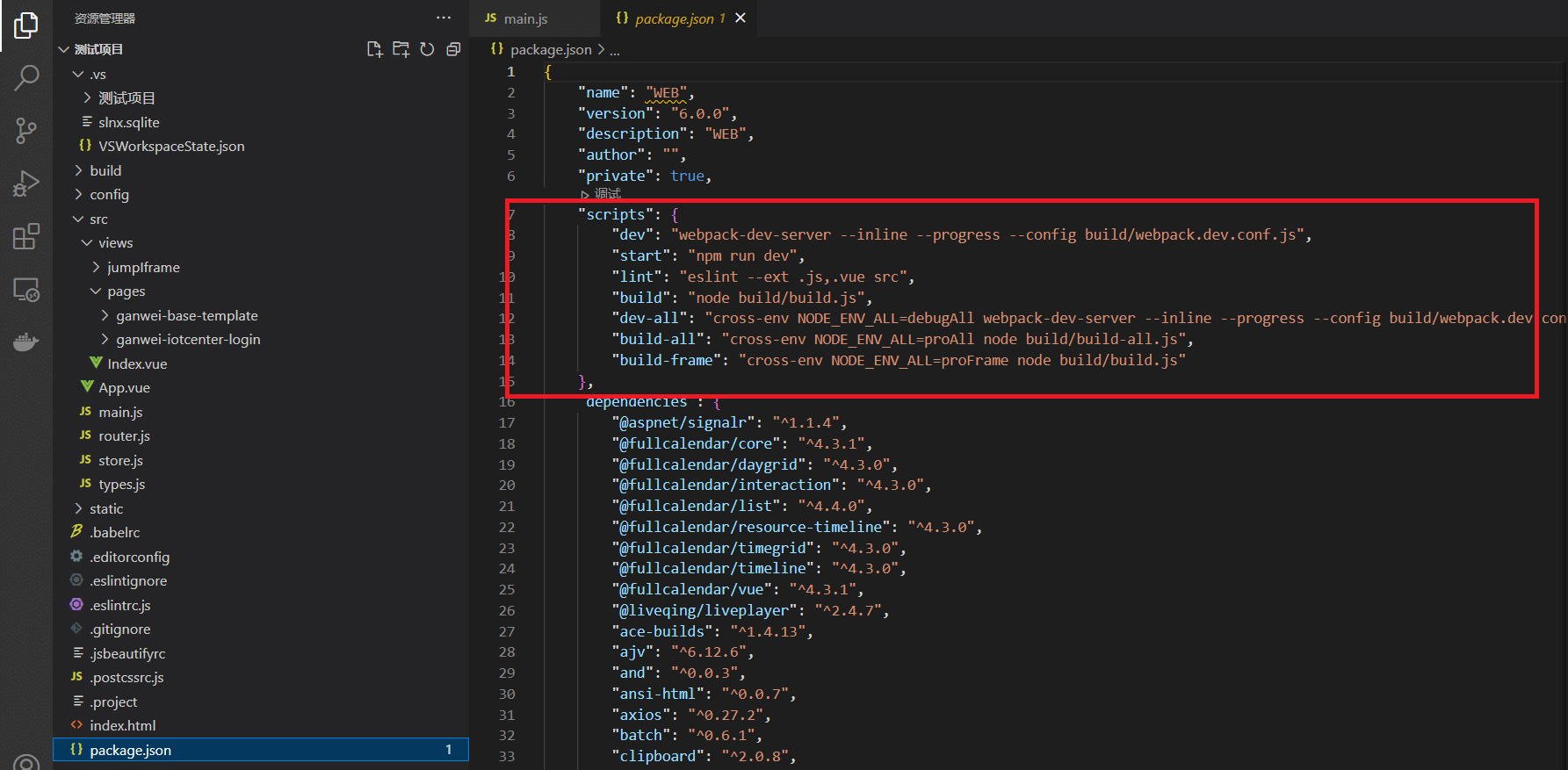Open router.js from the file tree
This screenshot has width=1568, height=770.
tap(124, 435)
